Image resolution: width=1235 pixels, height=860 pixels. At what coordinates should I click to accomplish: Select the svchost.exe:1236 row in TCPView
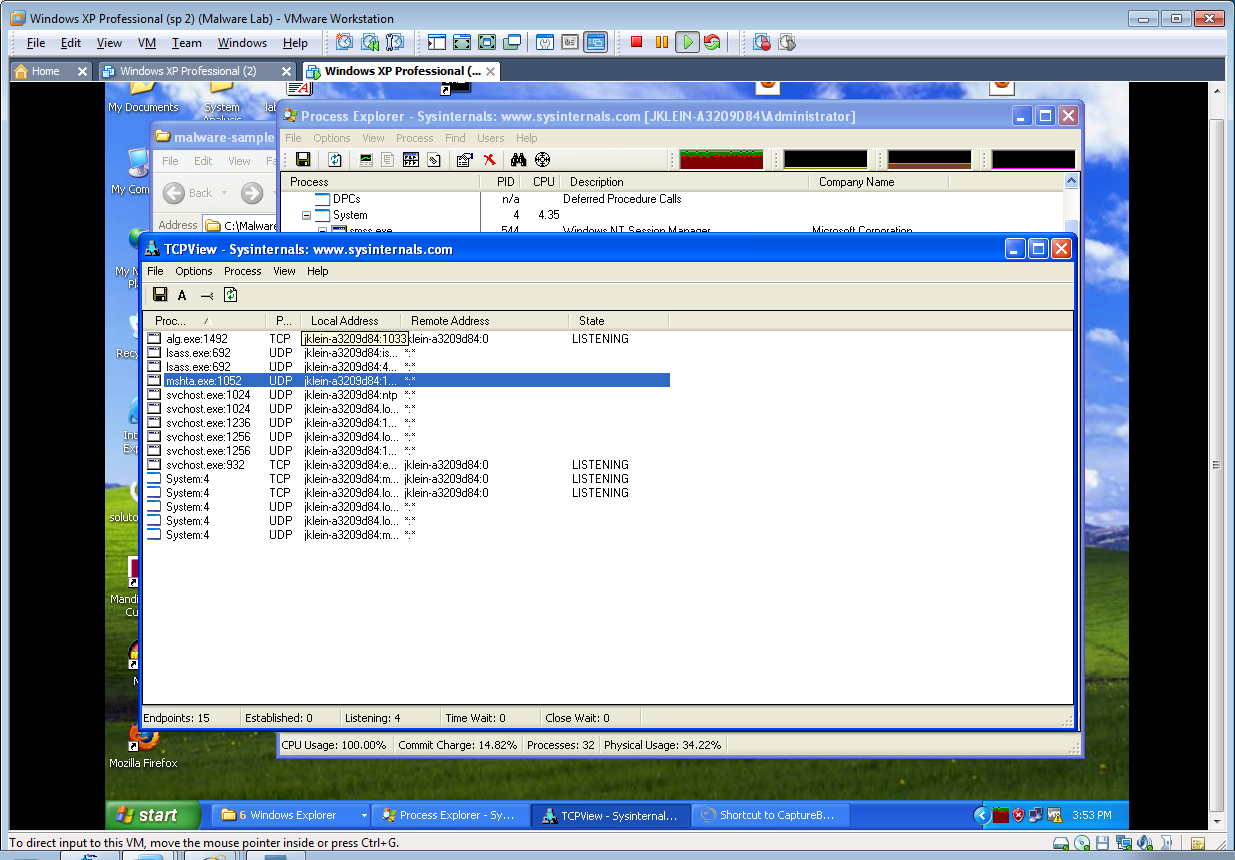tap(408, 423)
